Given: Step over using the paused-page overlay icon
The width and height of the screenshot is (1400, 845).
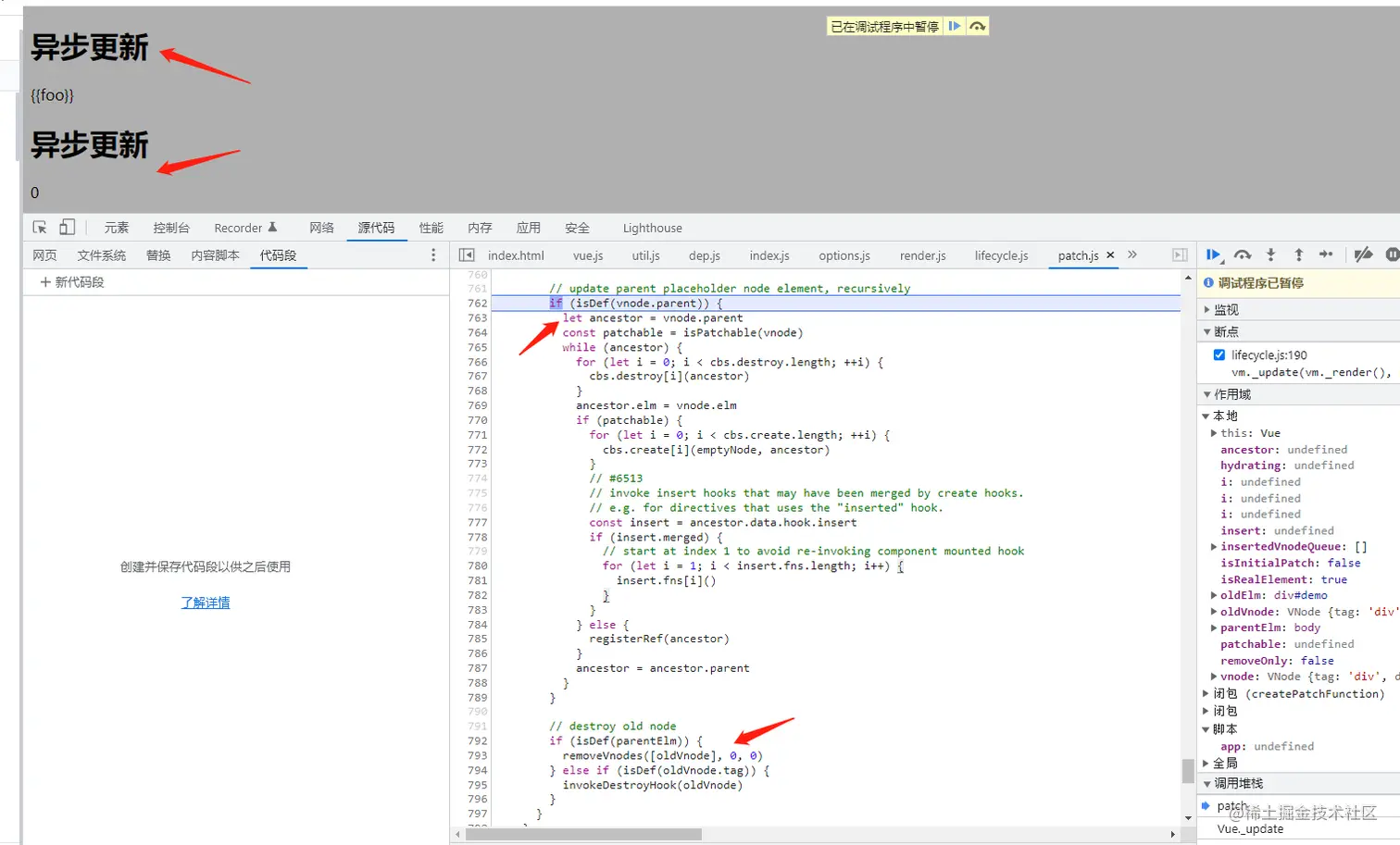Looking at the screenshot, I should (977, 26).
